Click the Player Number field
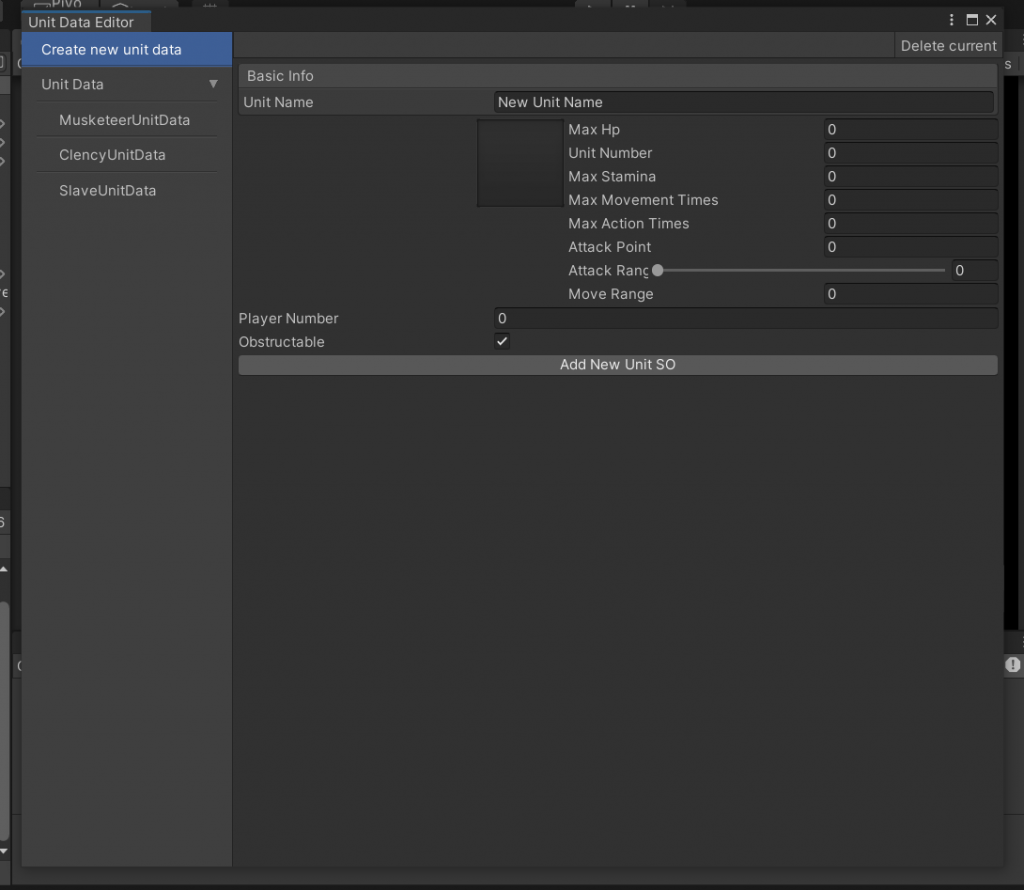This screenshot has width=1024, height=890. (x=746, y=318)
